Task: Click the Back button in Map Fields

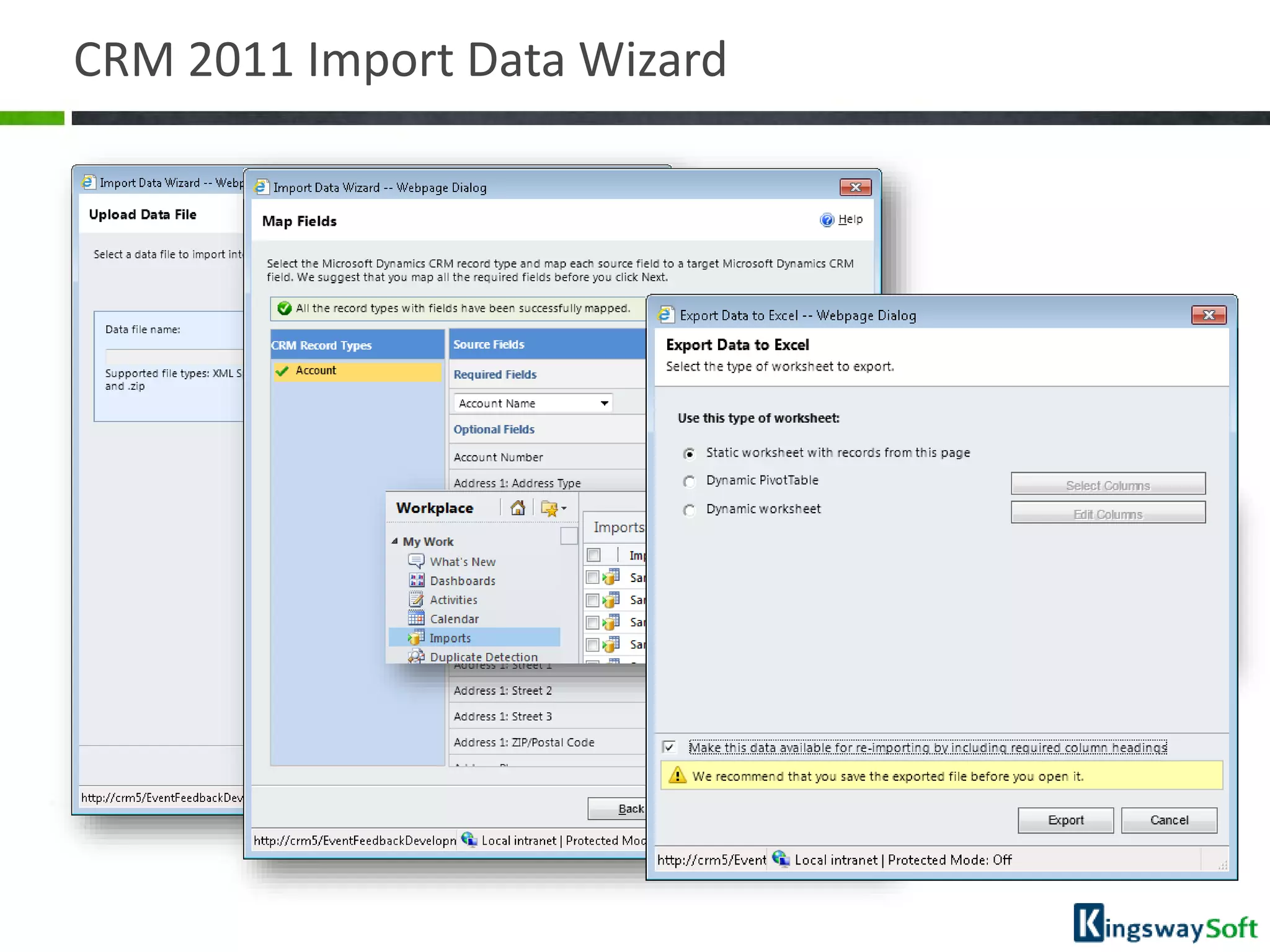Action: pyautogui.click(x=618, y=809)
